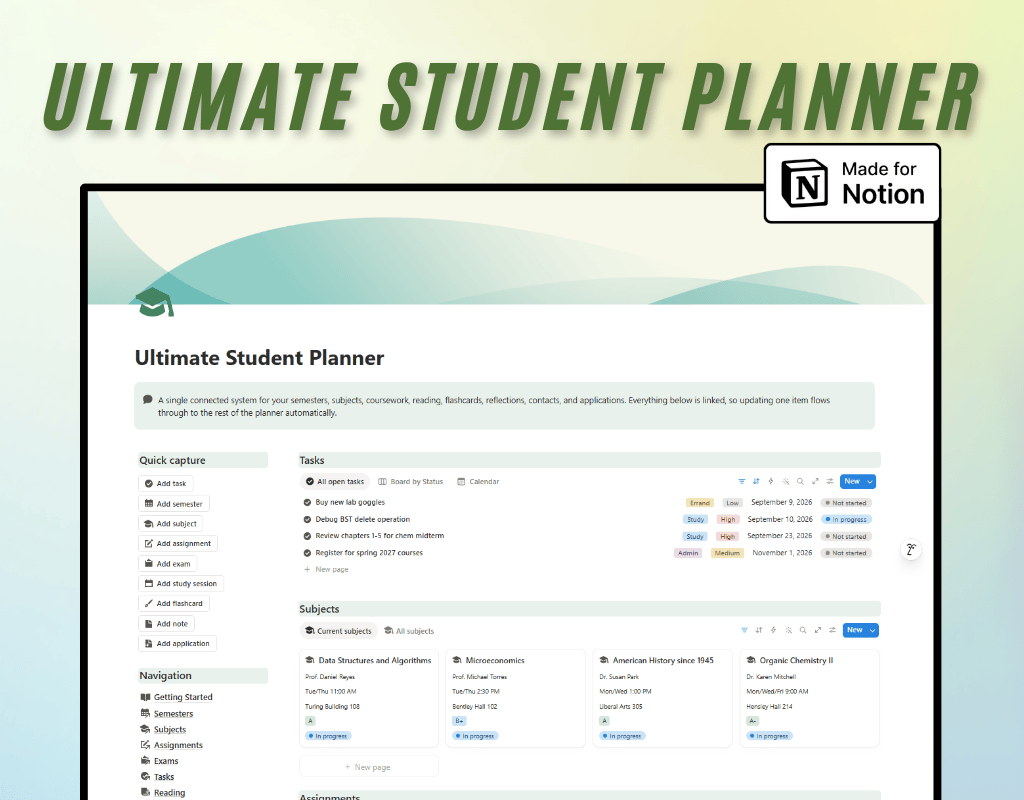Screen dimensions: 1024x800
Task: Click the Add assignment button
Action: click(178, 543)
